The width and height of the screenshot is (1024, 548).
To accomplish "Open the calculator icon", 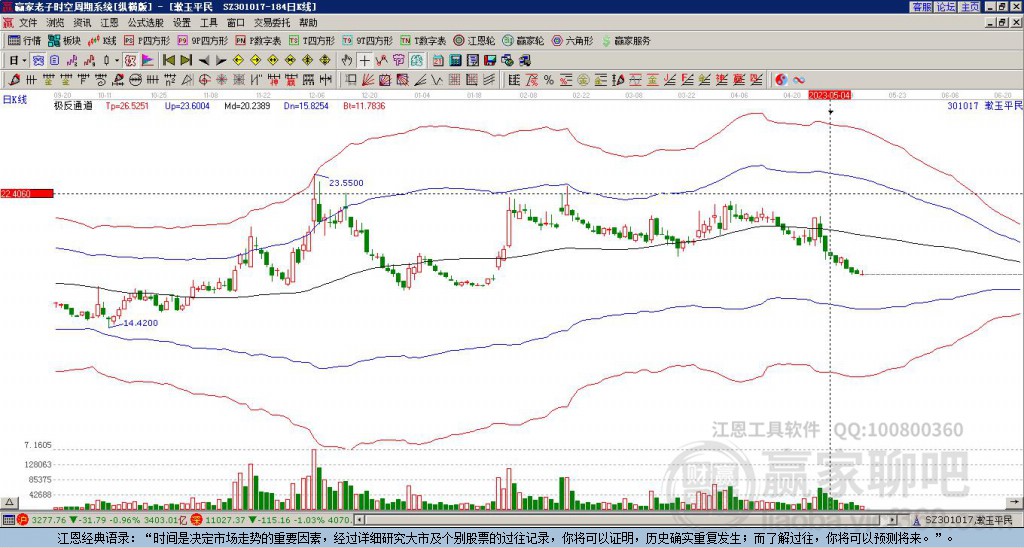I will tap(455, 61).
